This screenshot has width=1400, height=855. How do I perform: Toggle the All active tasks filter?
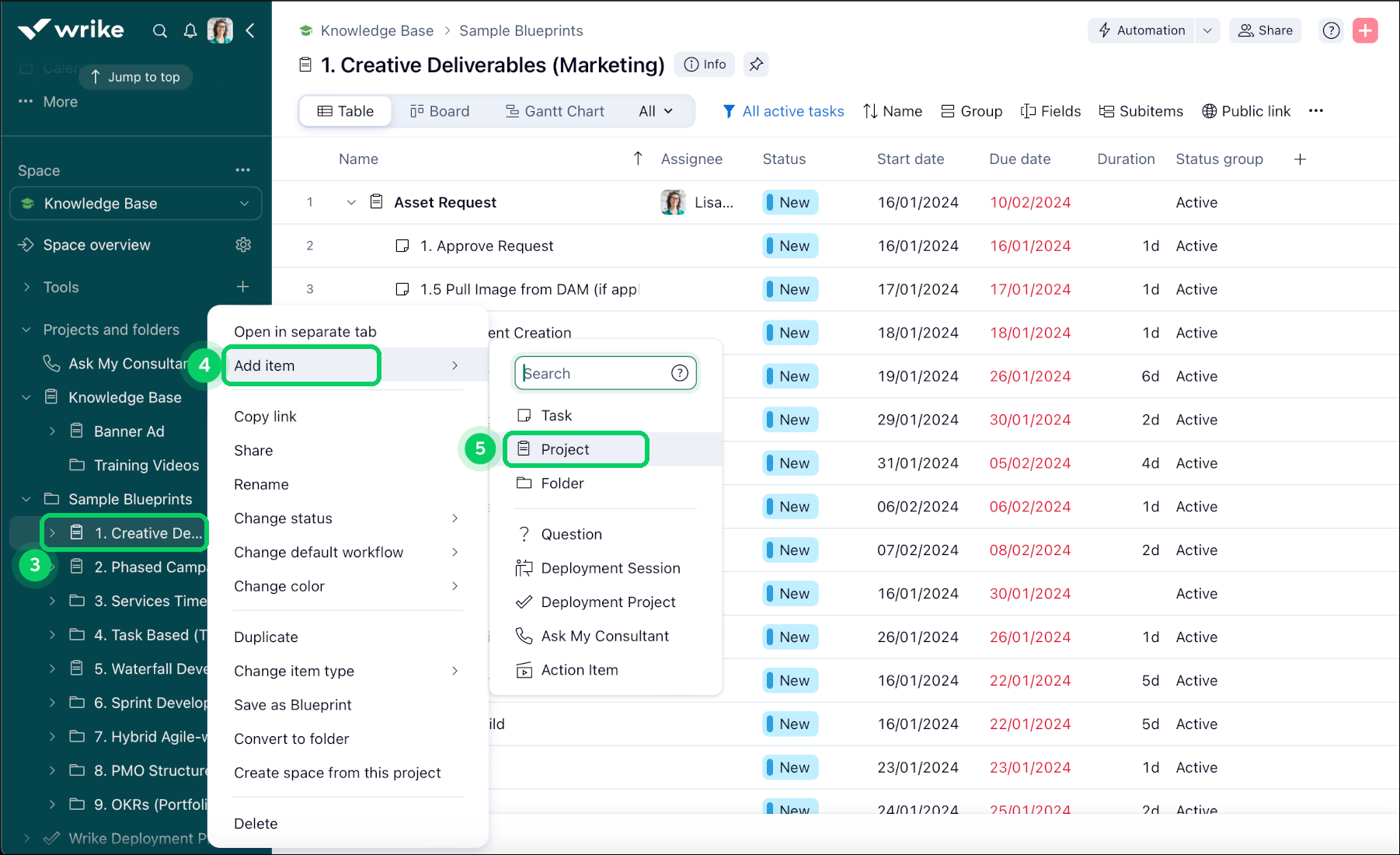tap(783, 111)
